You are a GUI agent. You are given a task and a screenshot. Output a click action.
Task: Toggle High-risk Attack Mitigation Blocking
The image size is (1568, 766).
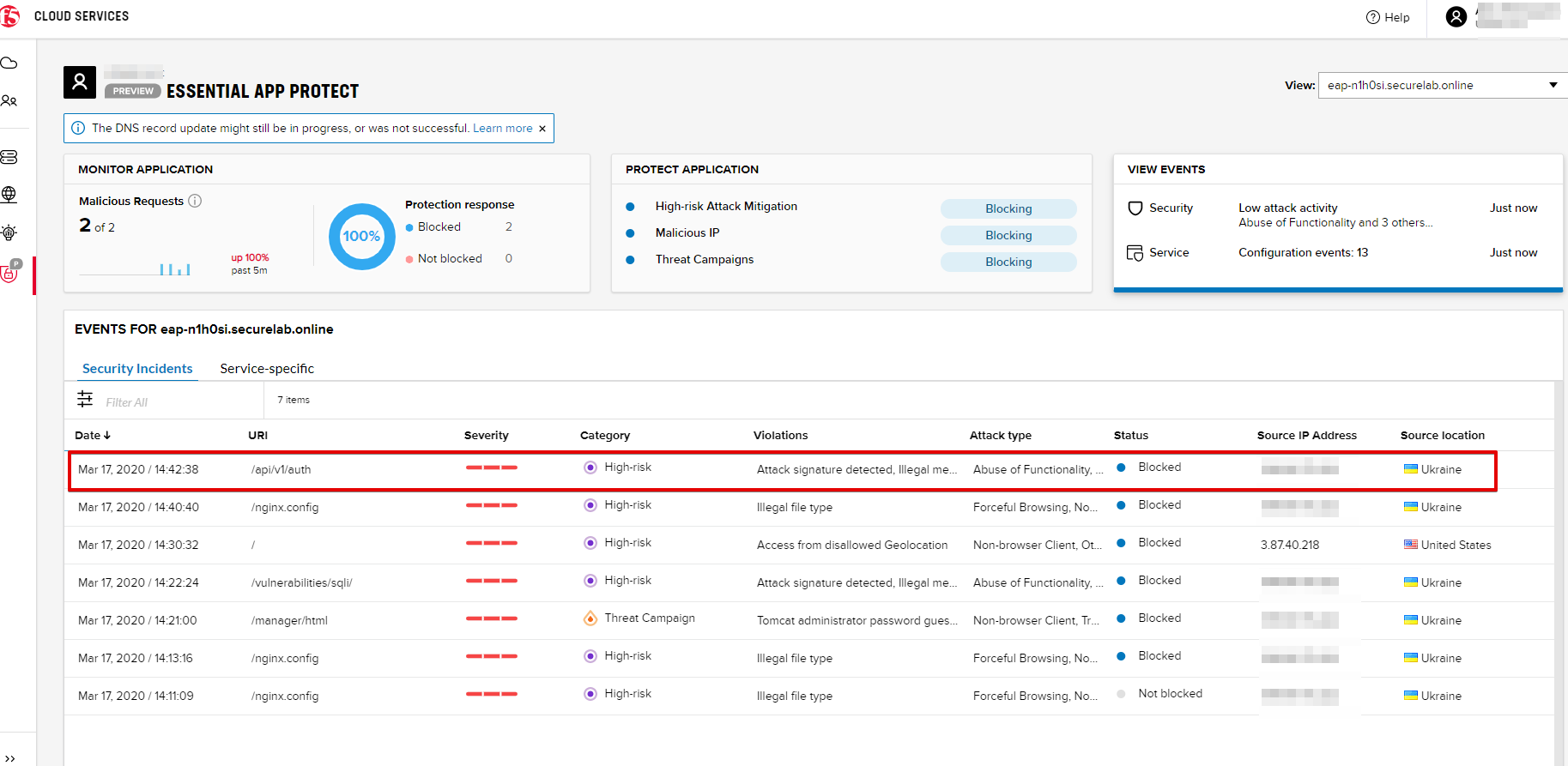pyautogui.click(x=1008, y=208)
